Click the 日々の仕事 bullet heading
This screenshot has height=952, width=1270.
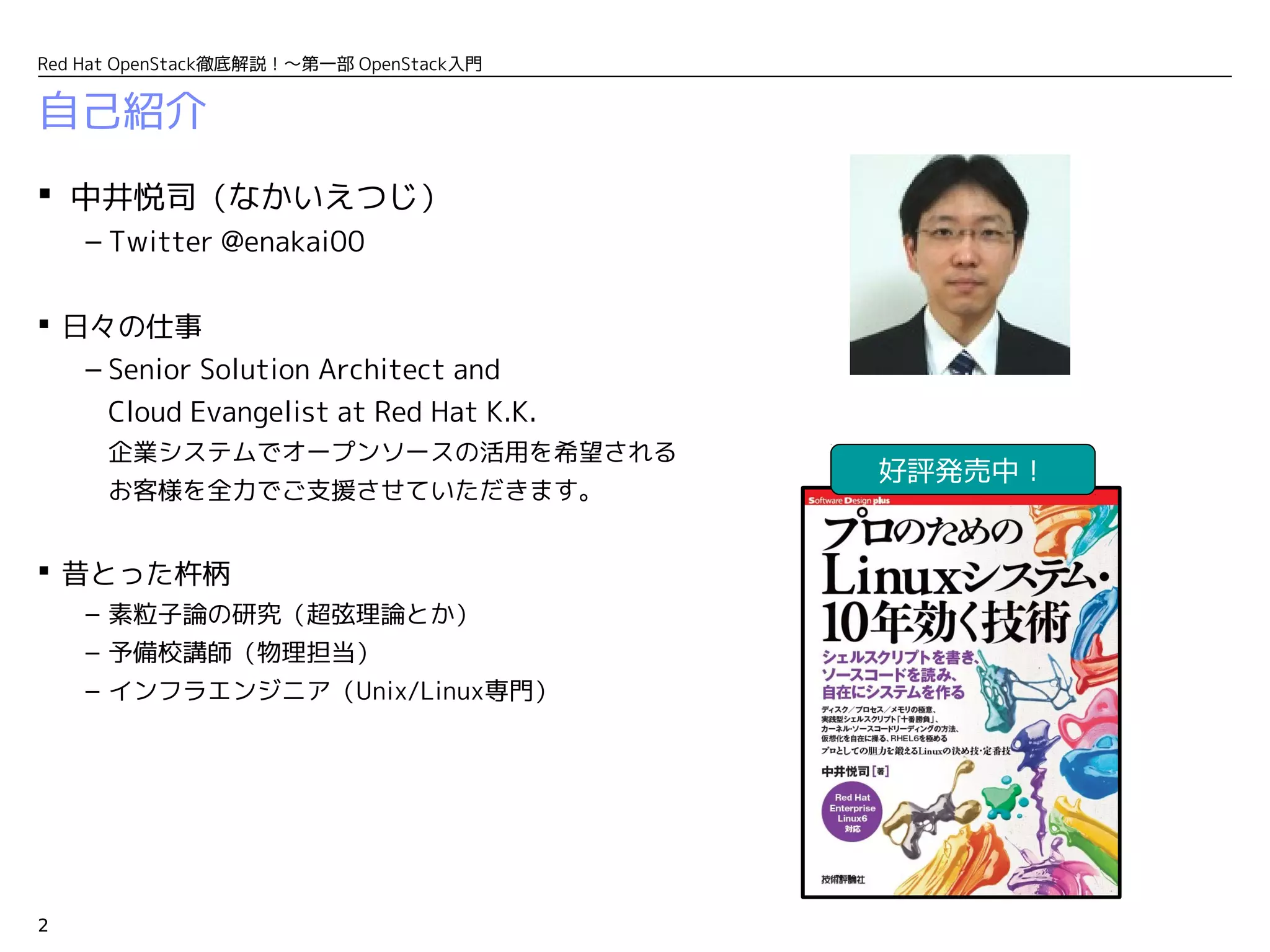132,327
